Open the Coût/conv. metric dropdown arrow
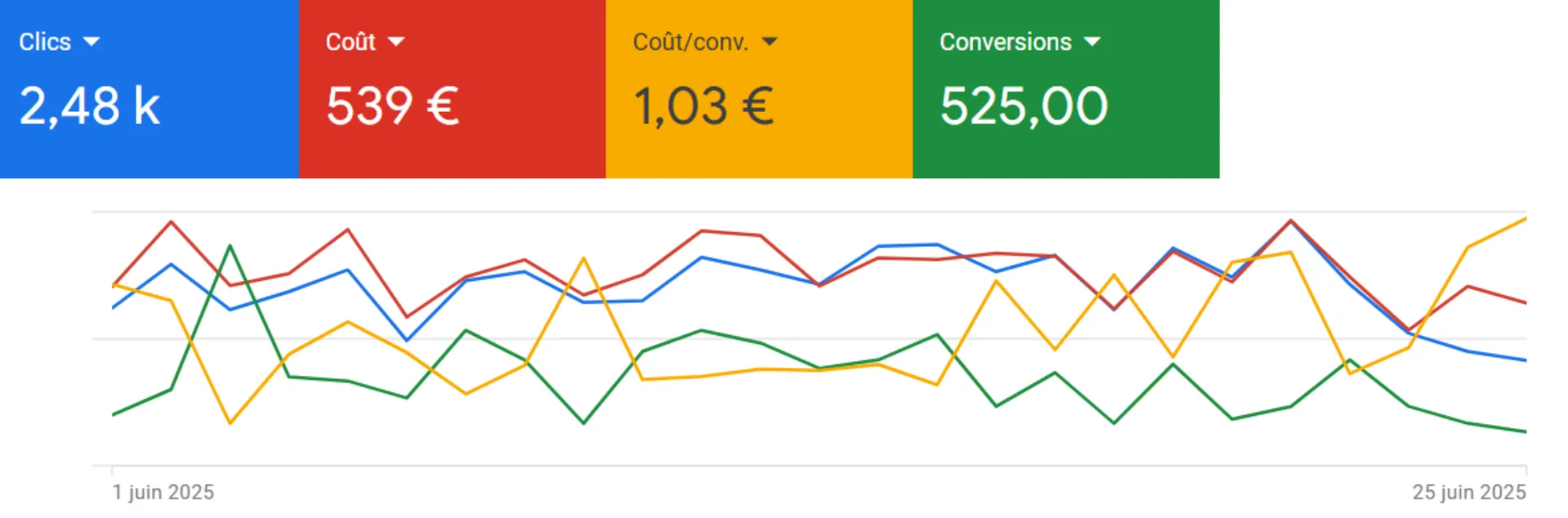The height and width of the screenshot is (518, 1568). pos(769,42)
